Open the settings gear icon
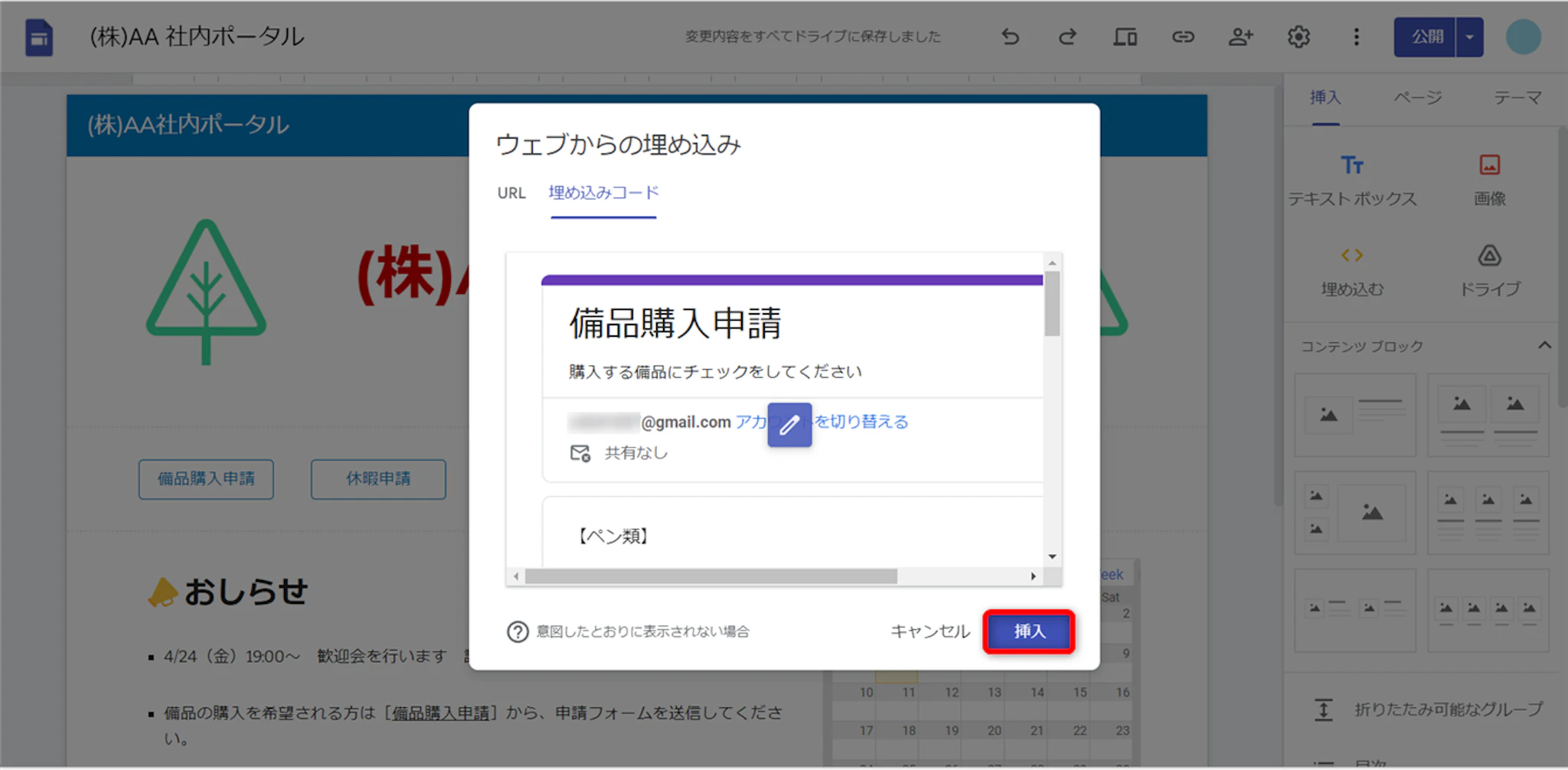 coord(1298,37)
